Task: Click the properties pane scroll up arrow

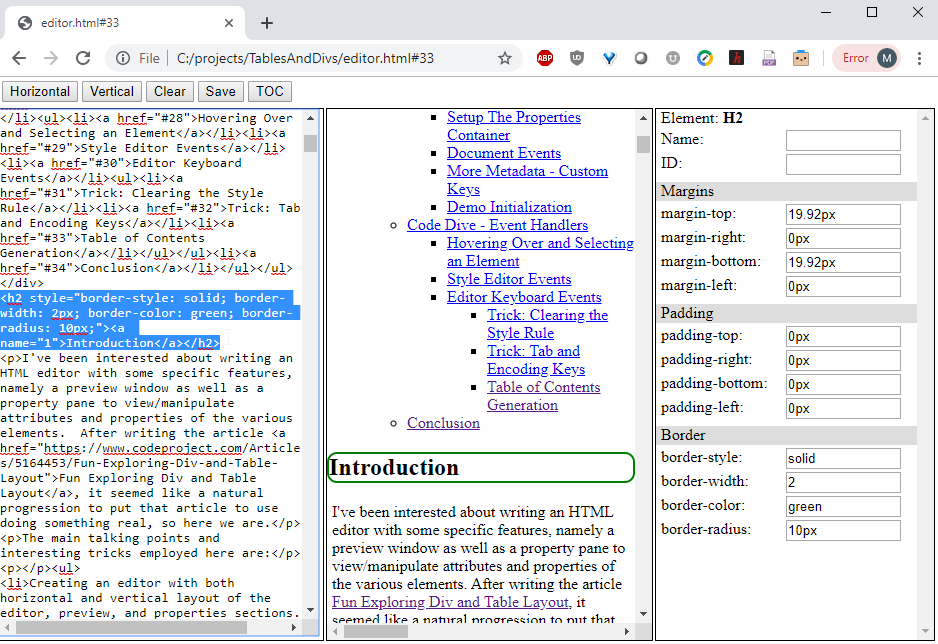Action: point(926,118)
